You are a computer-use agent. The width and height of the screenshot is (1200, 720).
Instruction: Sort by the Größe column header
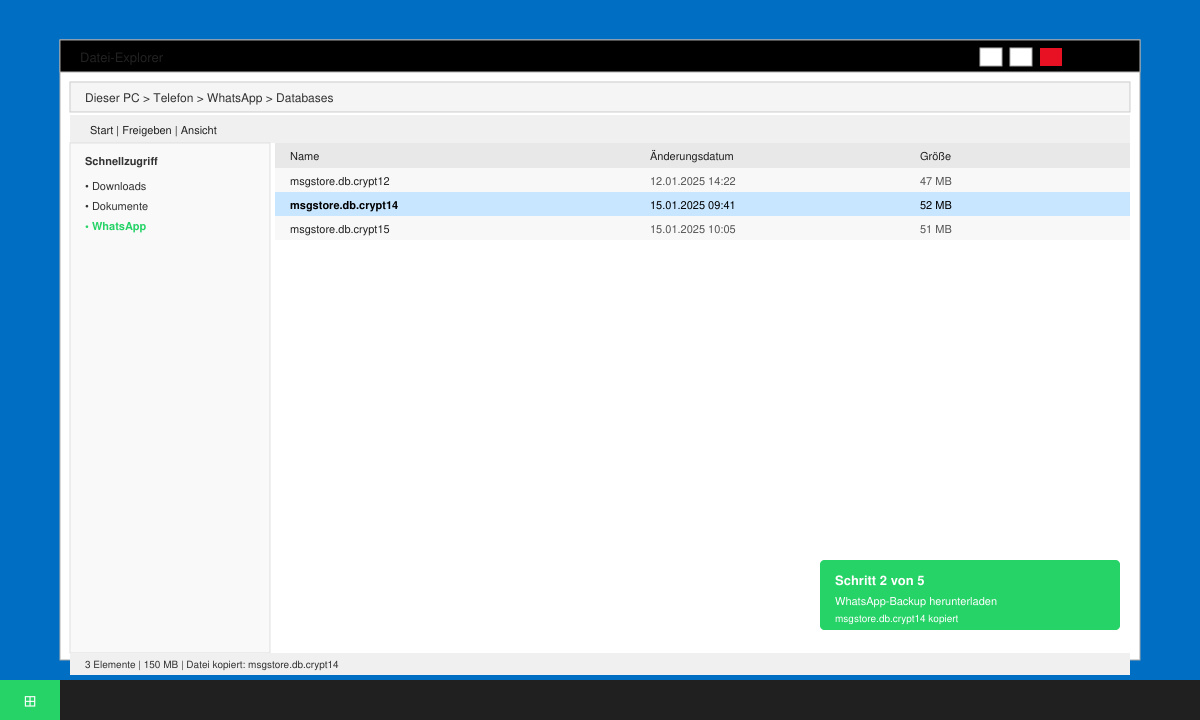coord(935,156)
